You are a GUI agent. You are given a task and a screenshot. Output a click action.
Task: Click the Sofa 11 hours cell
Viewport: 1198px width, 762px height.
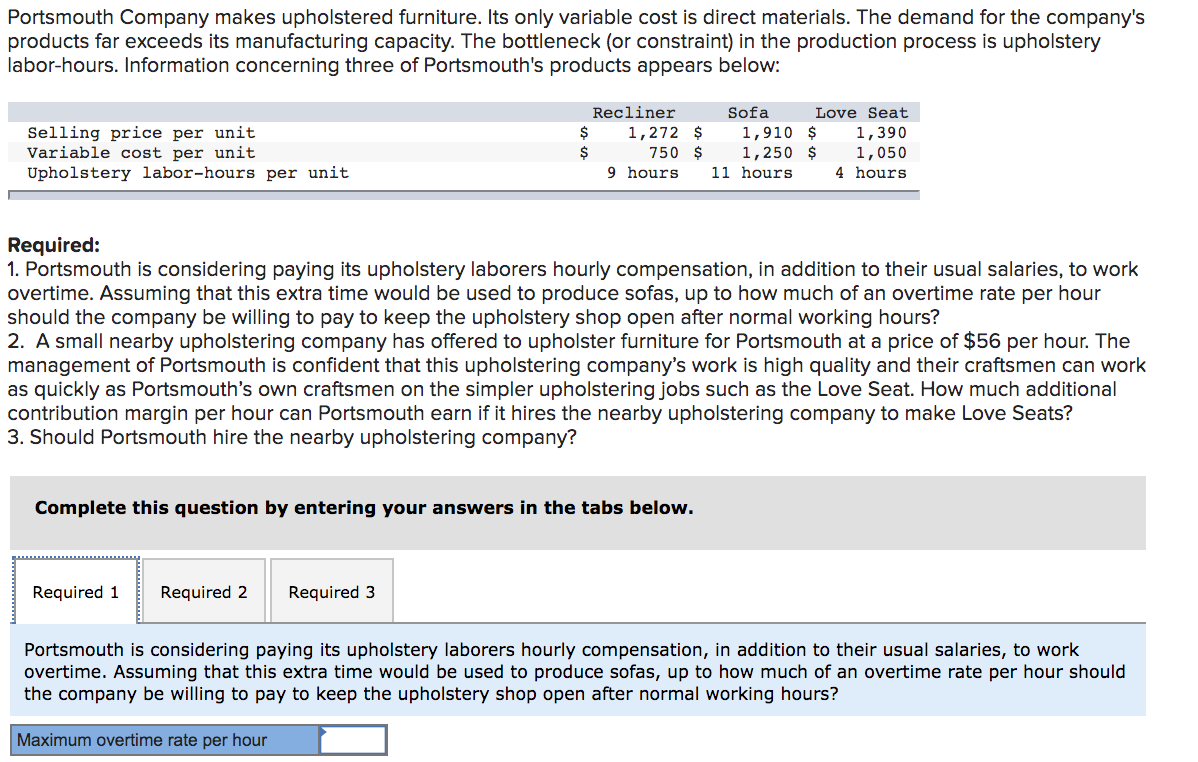(x=752, y=173)
